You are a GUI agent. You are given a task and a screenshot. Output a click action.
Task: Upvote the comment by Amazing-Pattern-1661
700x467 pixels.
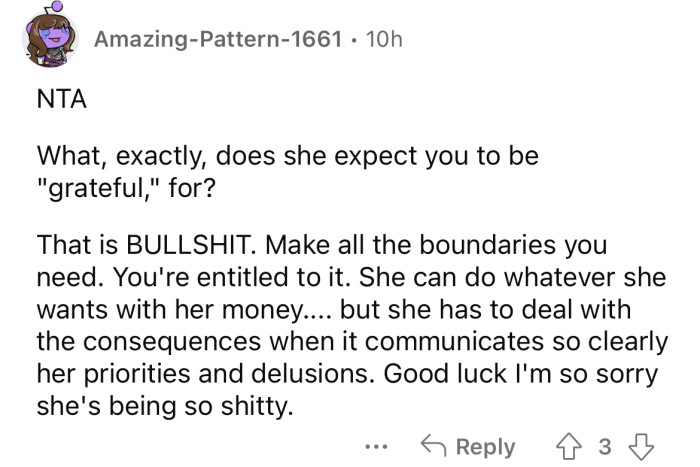tap(570, 446)
